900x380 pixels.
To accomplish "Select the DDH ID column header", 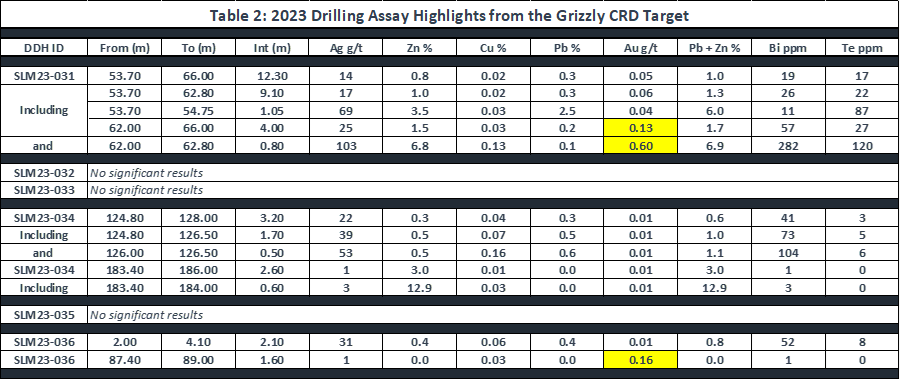I will [x=44, y=48].
